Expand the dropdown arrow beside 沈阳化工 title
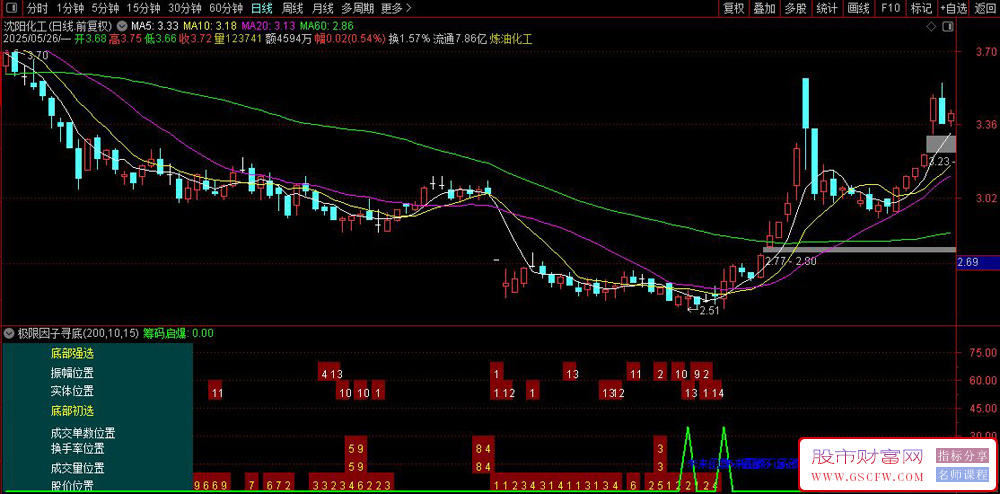This screenshot has width=1000, height=494. (x=121, y=26)
